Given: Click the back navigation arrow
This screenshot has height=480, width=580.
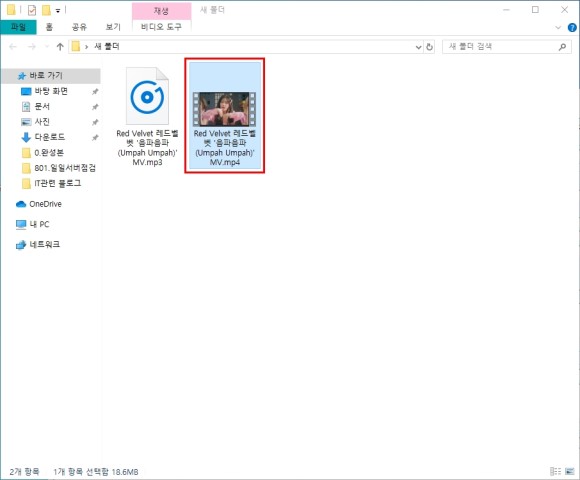Looking at the screenshot, I should coord(13,47).
